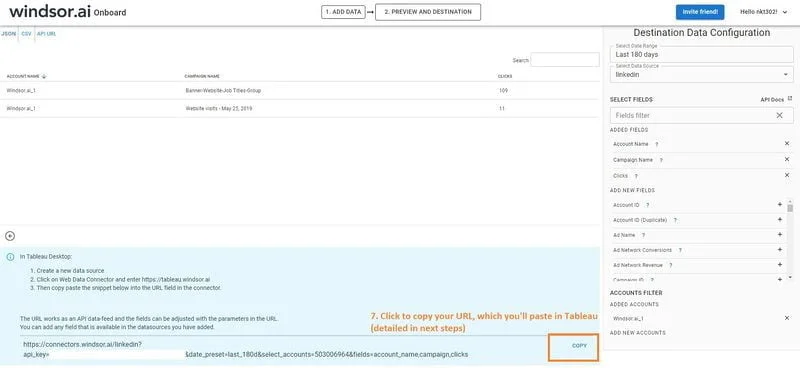Select the Website visits - May 23, 2019 cell
This screenshot has height=368, width=800.
[218, 108]
